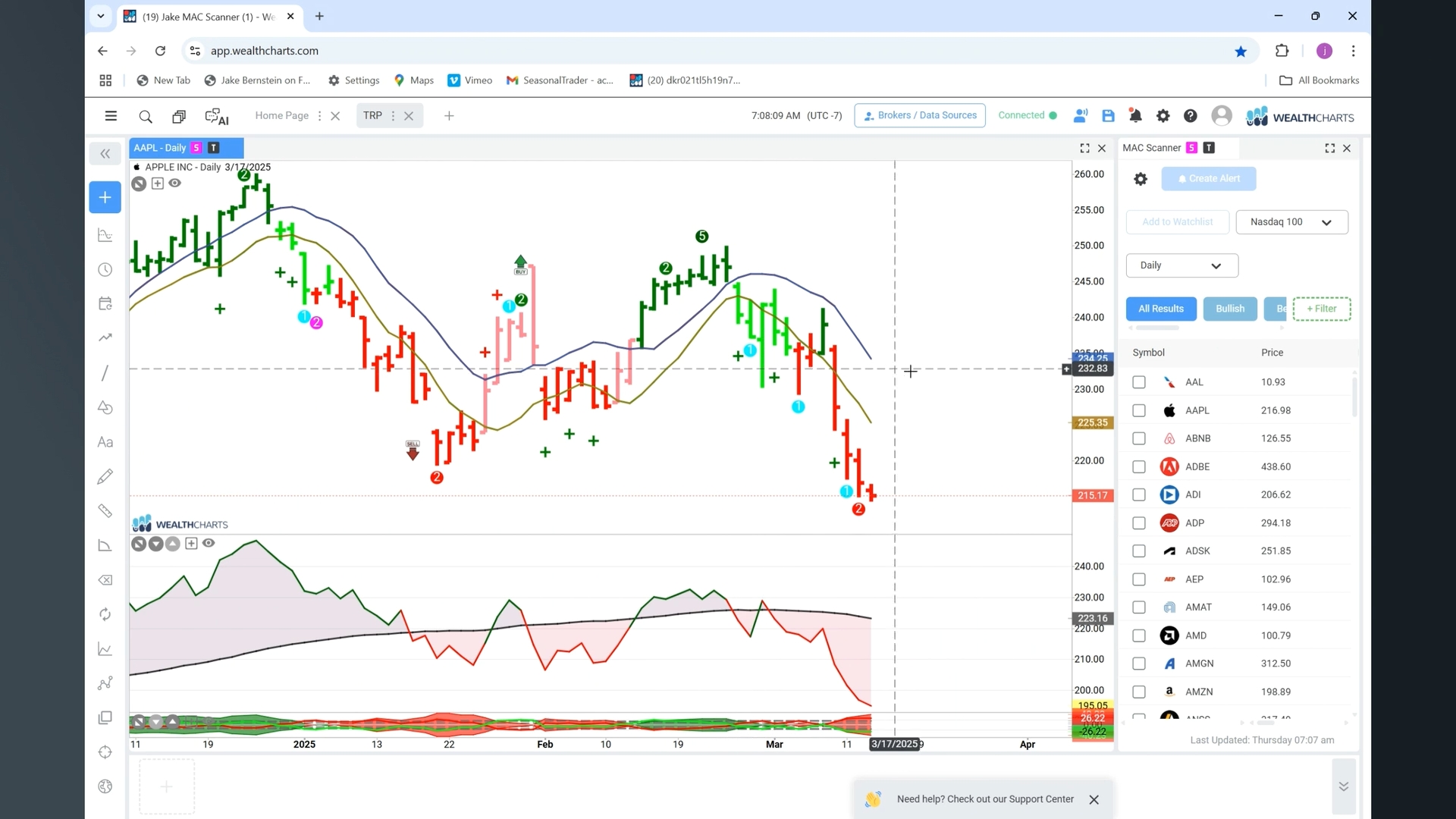Switch to the Home Page tab
The image size is (1456, 819).
[281, 116]
